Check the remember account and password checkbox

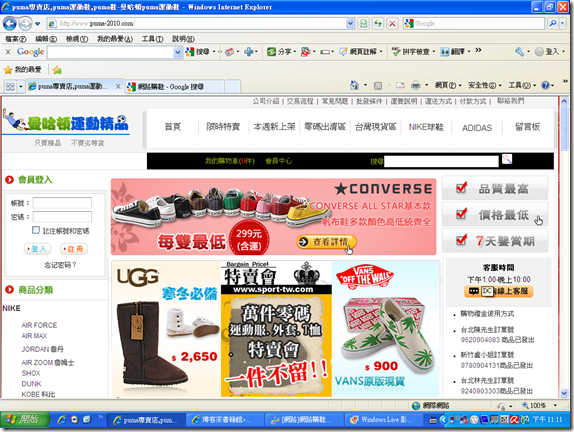click(36, 230)
